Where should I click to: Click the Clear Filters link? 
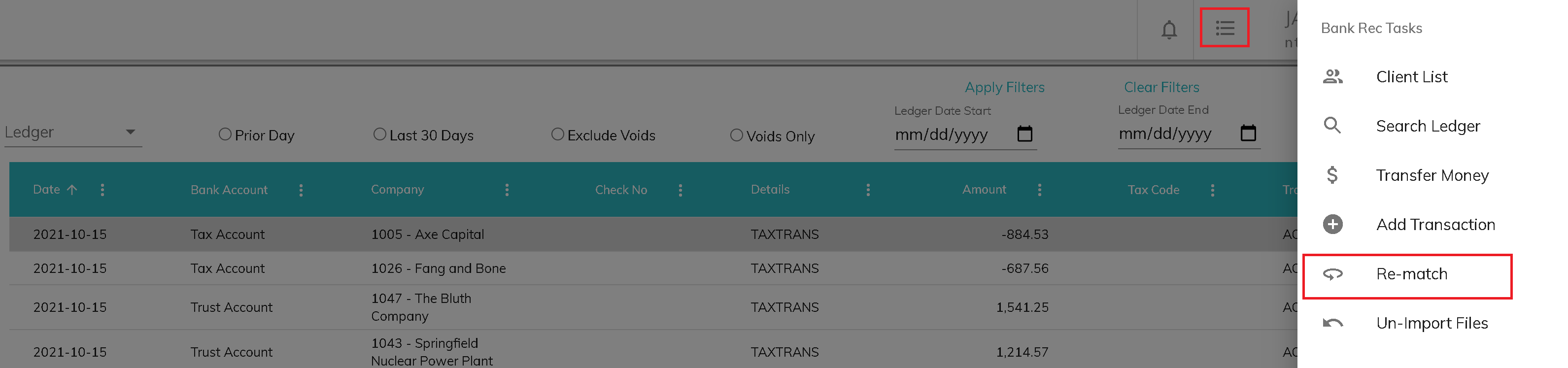point(1161,88)
